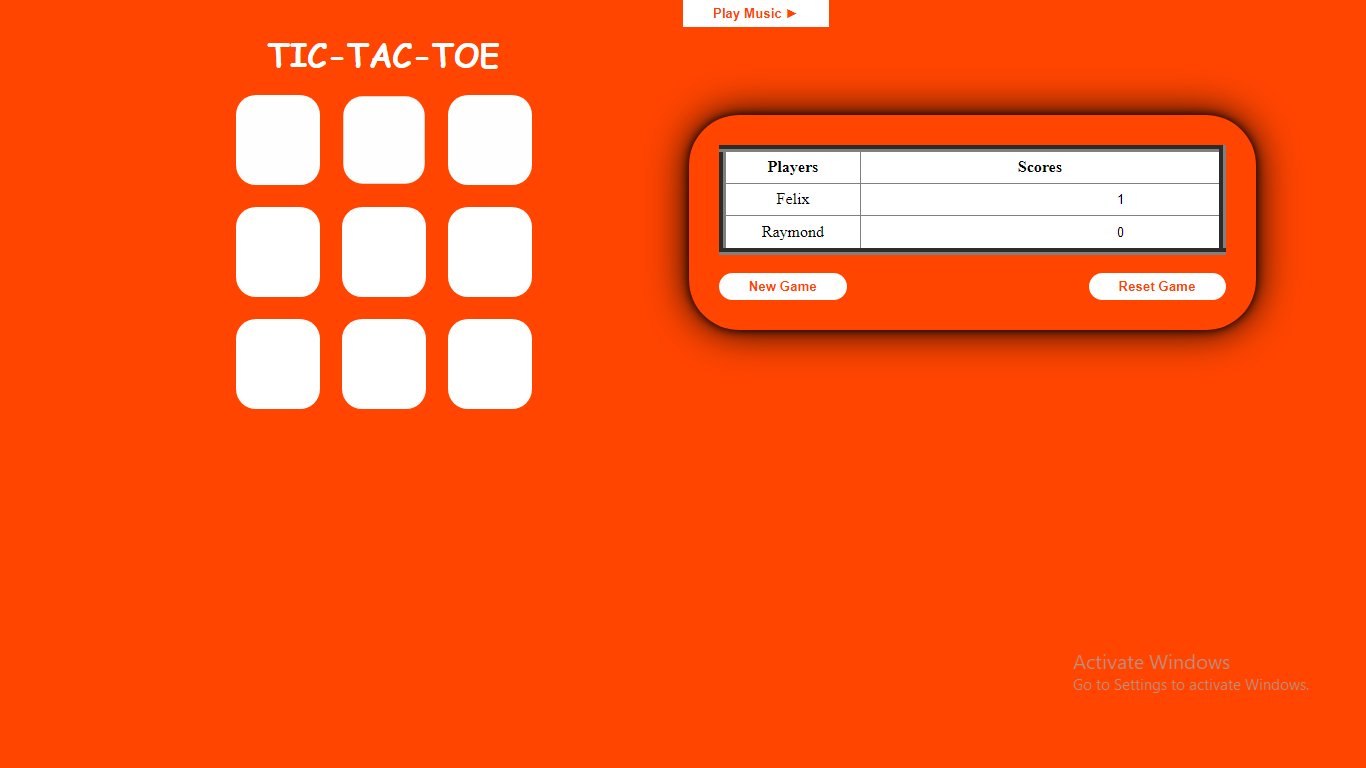Place a mark in the top-right cell
The width and height of the screenshot is (1366, 768).
pos(490,140)
